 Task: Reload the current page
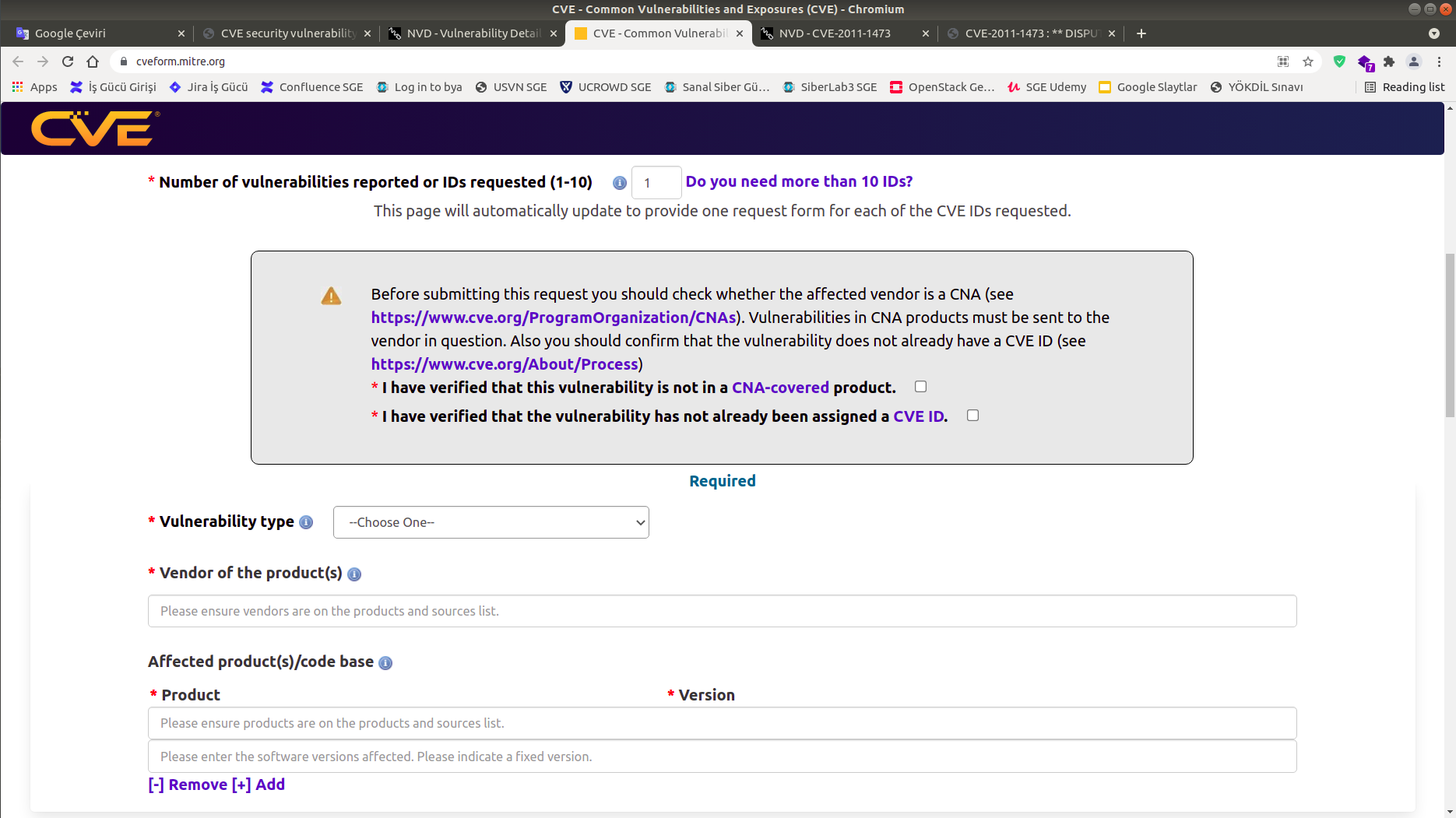coord(68,61)
